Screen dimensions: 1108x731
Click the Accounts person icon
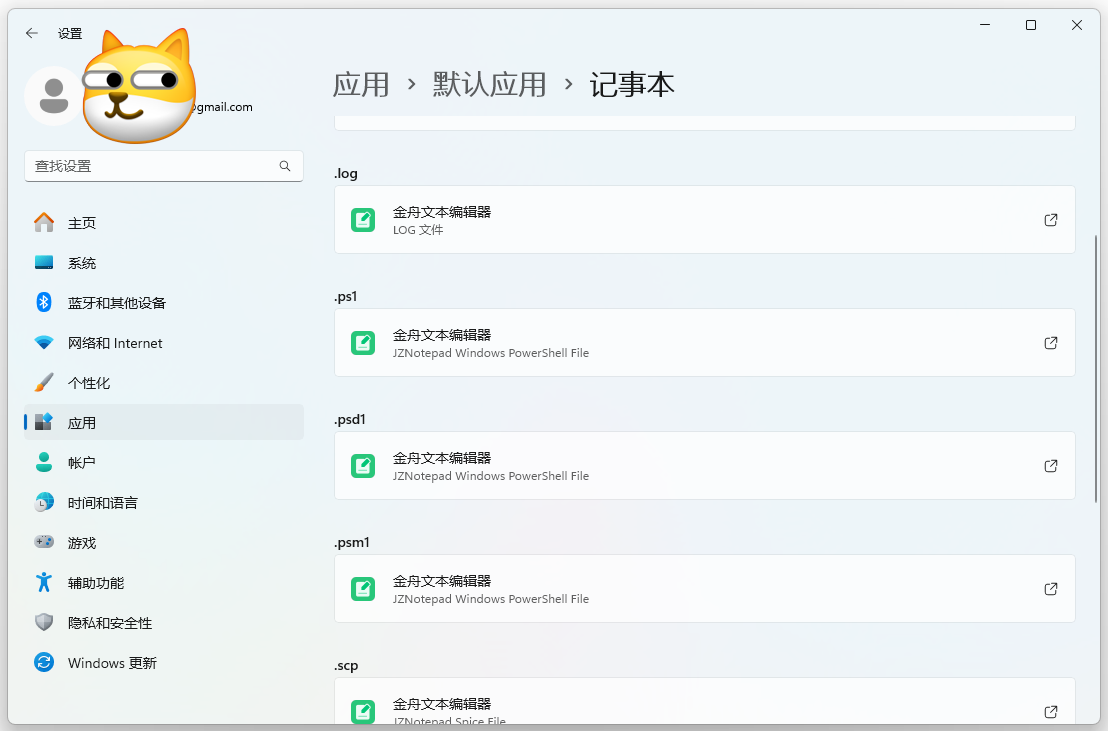pos(44,462)
